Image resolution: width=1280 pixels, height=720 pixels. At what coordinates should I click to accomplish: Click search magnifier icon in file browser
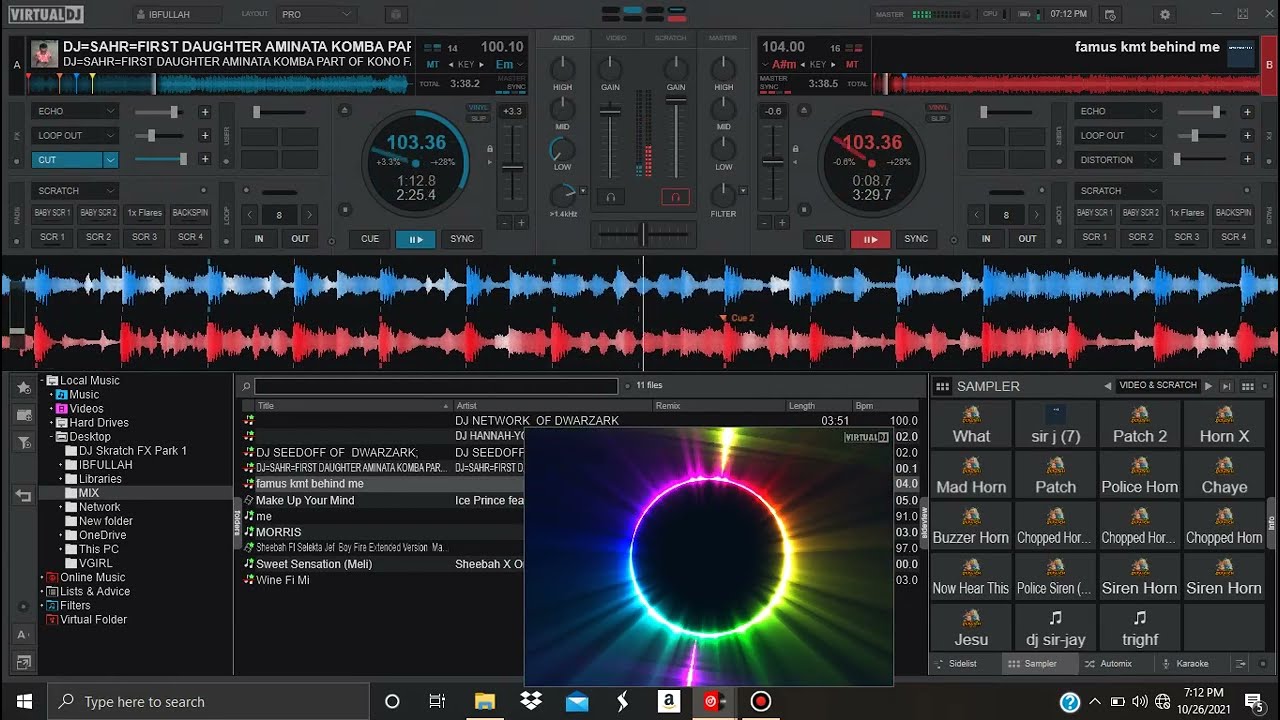246,386
